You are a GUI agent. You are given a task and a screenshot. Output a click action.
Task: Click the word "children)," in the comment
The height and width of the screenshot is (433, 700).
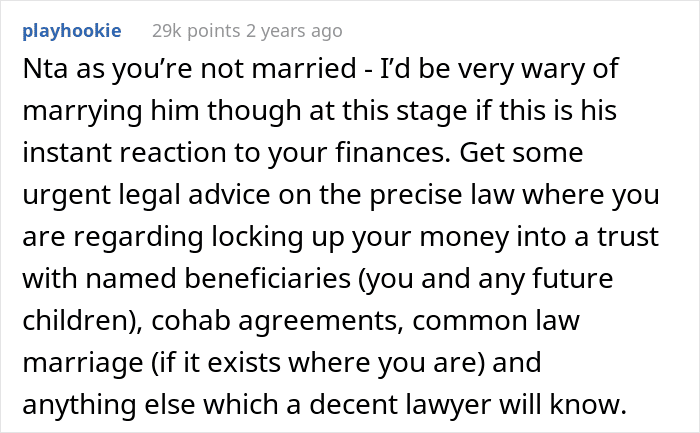(83, 321)
